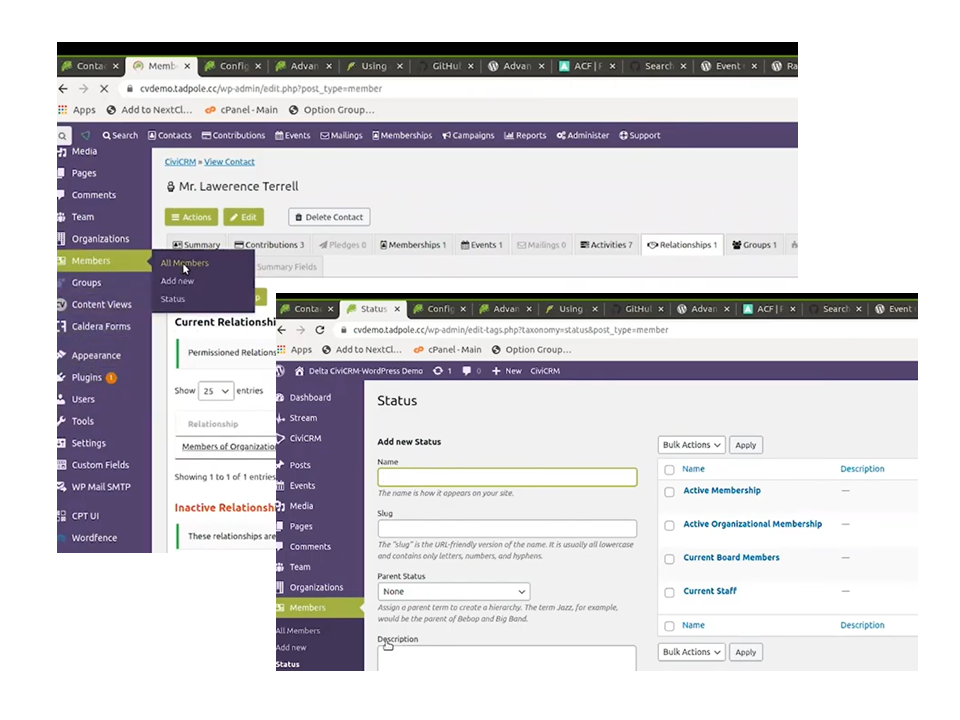960x720 pixels.
Task: Open the Parent Status None dropdown
Action: [x=454, y=592]
